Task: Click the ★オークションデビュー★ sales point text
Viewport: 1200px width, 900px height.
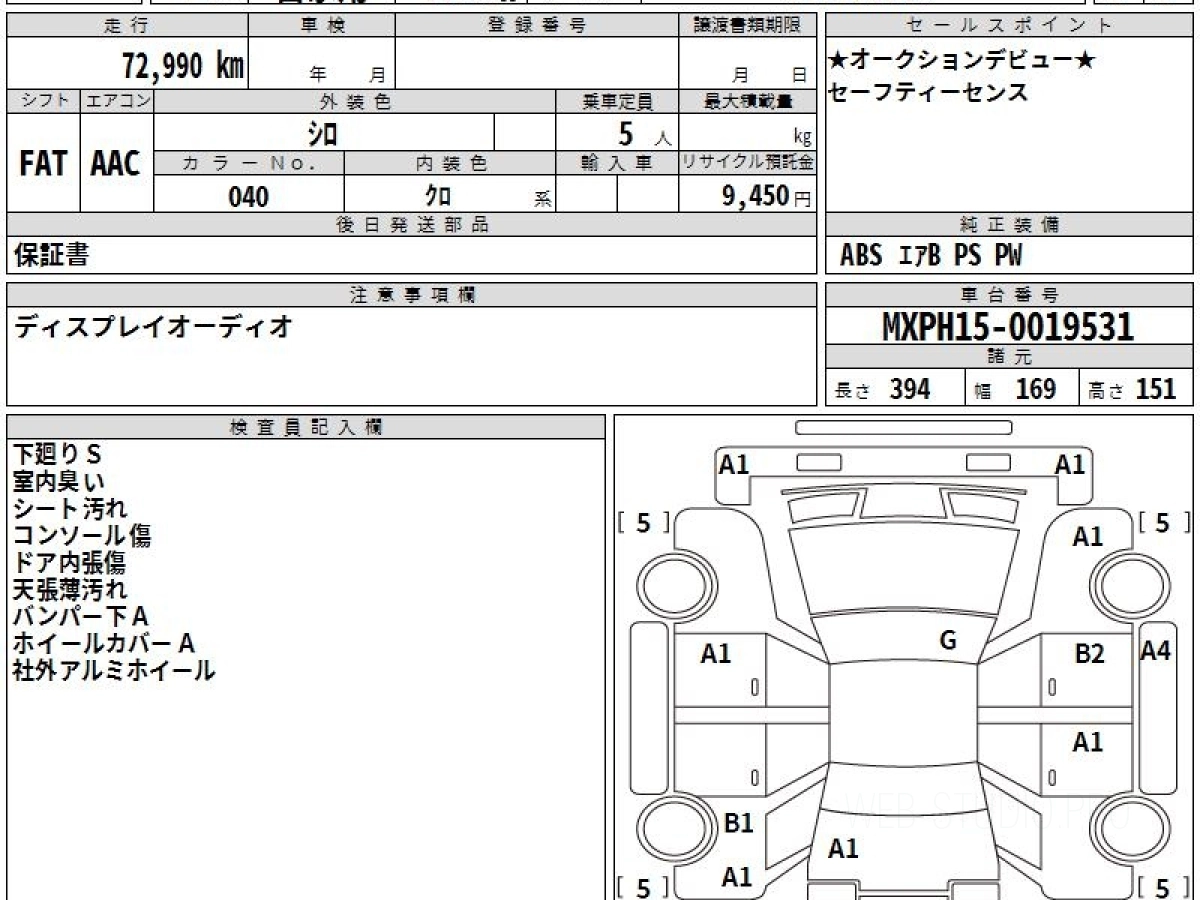Action: tap(962, 61)
